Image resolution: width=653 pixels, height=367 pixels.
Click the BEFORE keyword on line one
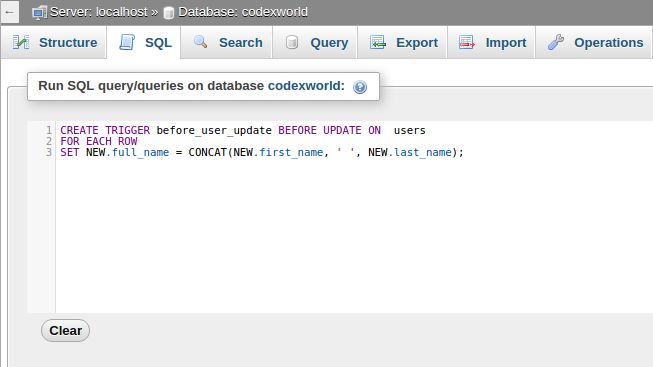(x=297, y=130)
